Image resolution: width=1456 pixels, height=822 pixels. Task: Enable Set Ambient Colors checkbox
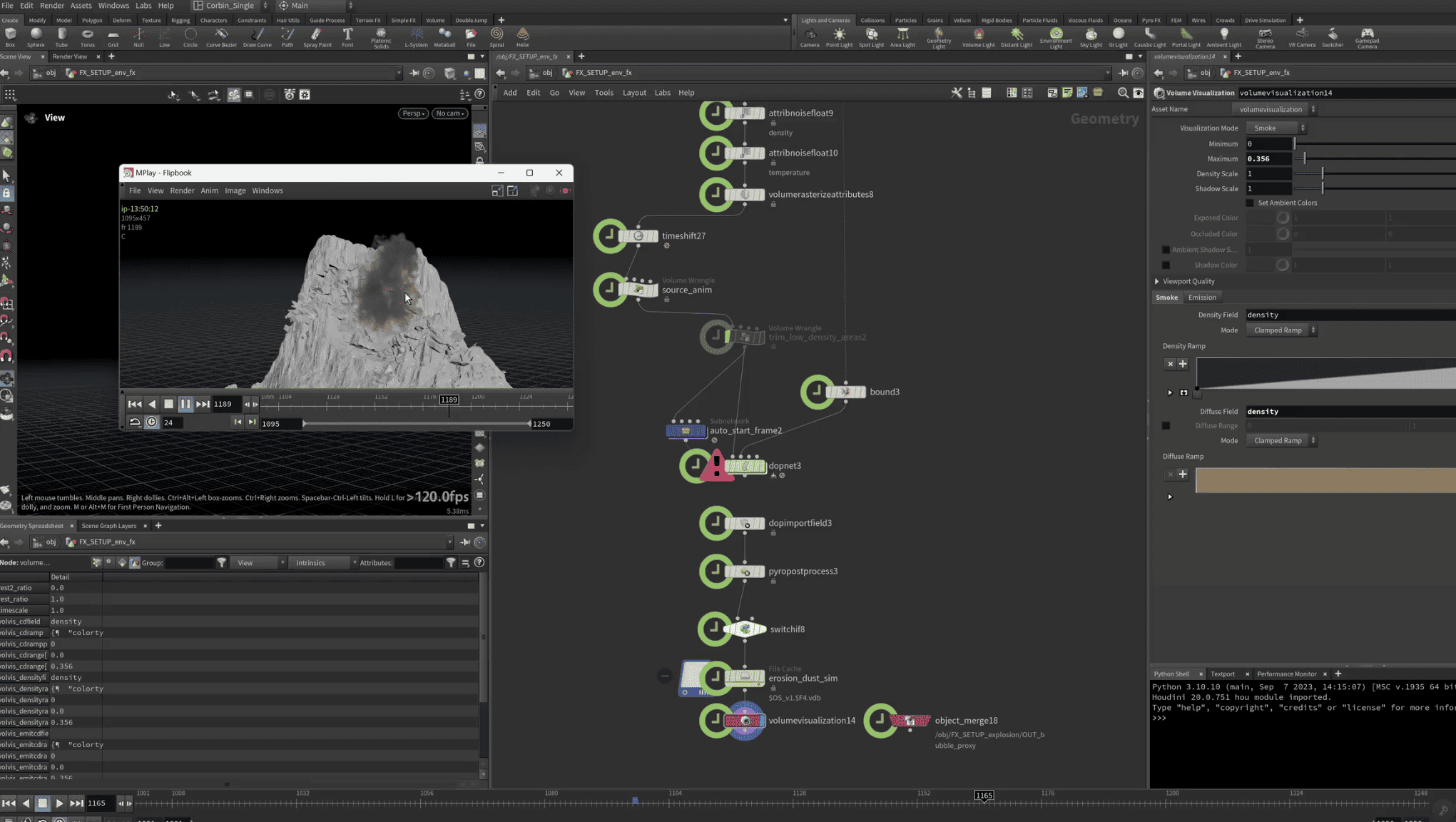pyautogui.click(x=1250, y=203)
